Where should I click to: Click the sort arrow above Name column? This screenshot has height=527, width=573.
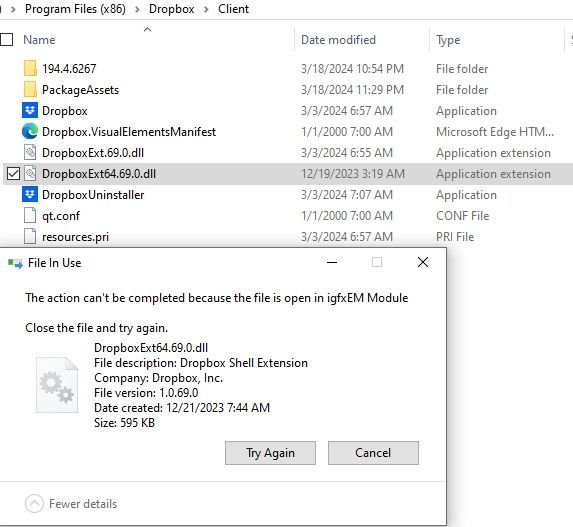click(x=148, y=29)
